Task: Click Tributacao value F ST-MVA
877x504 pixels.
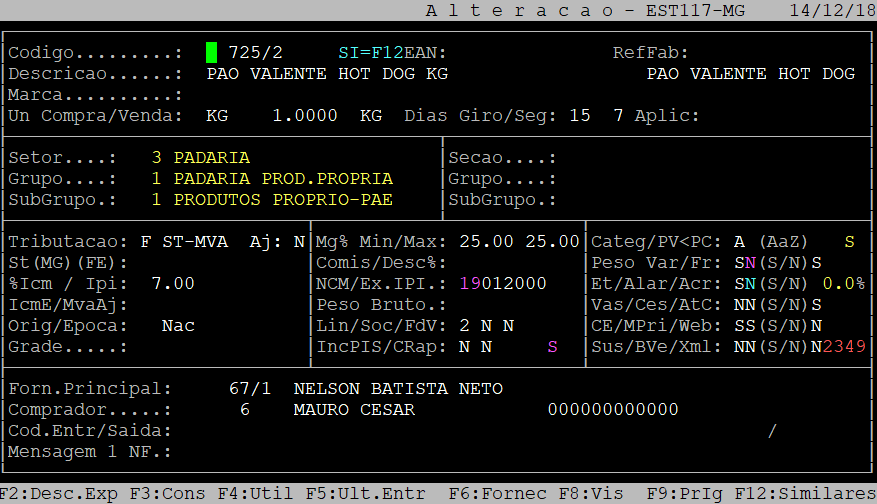Action: click(x=185, y=242)
